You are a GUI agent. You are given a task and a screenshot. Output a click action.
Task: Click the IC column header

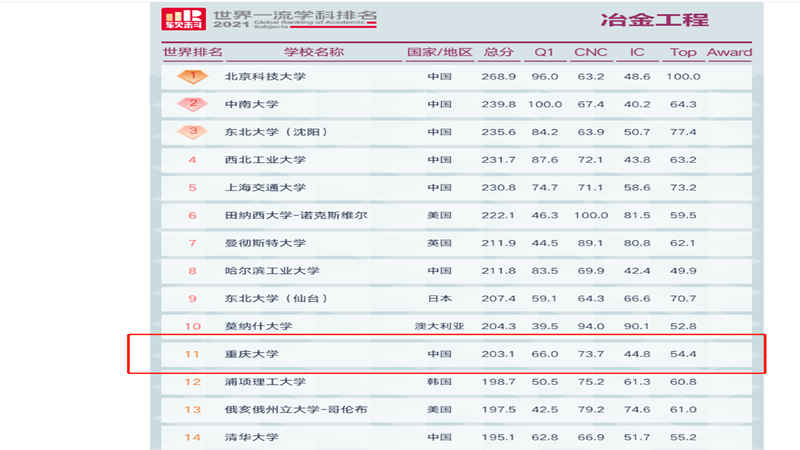[x=637, y=52]
